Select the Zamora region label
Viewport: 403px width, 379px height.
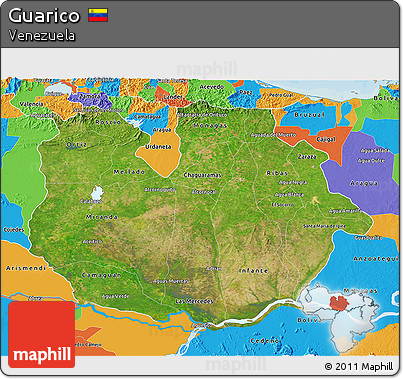point(90,96)
